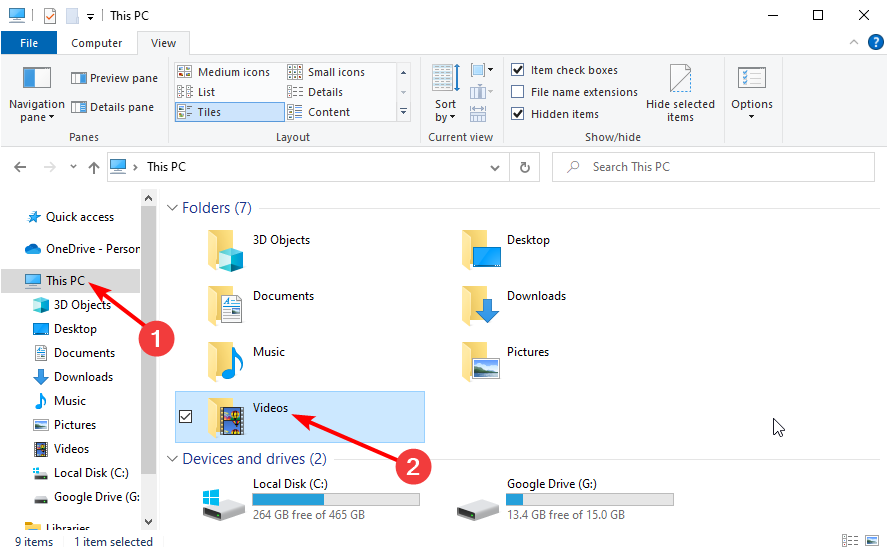Switch to Details layout
Viewport: 888px width, 554px height.
315,92
